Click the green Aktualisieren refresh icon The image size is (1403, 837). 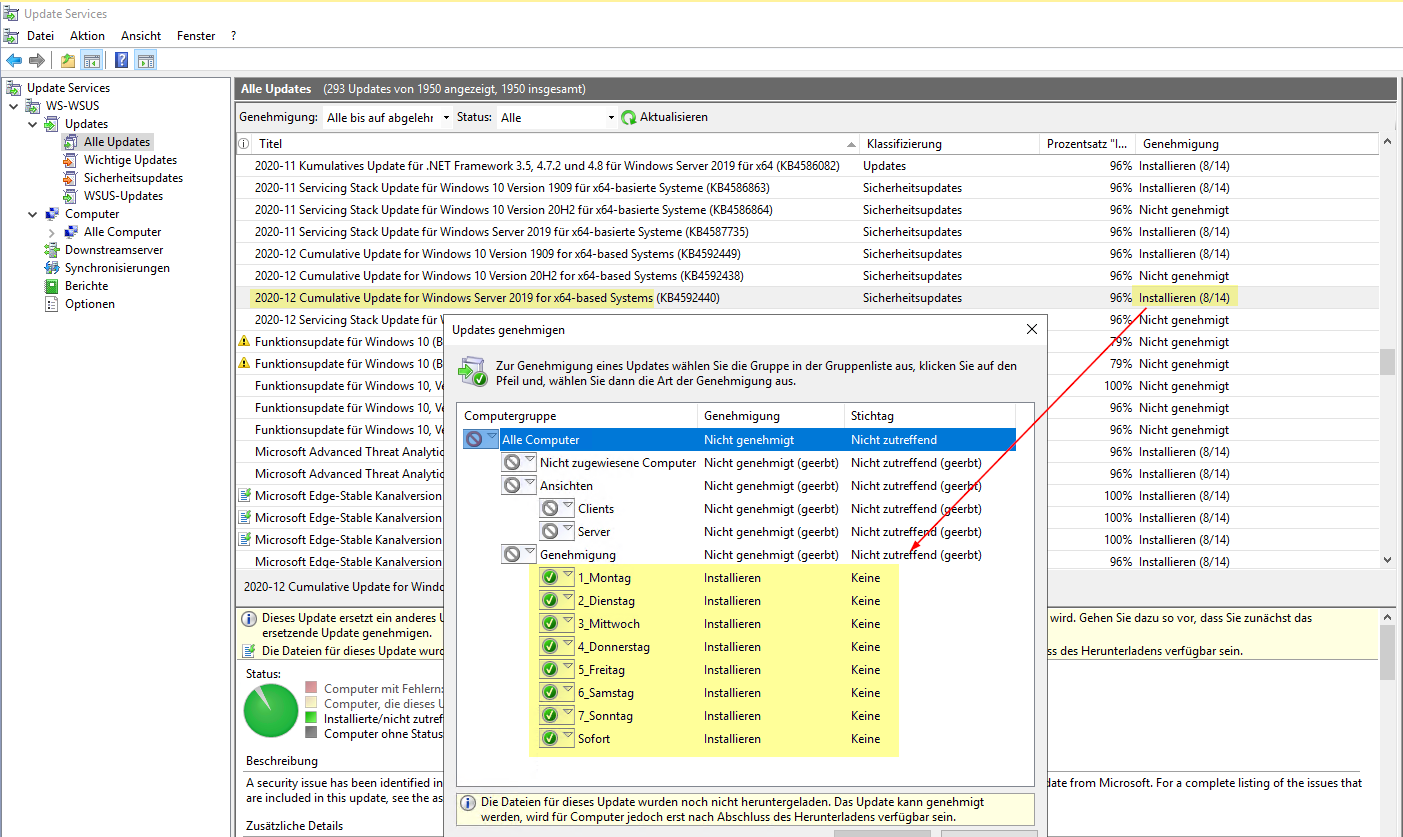629,117
